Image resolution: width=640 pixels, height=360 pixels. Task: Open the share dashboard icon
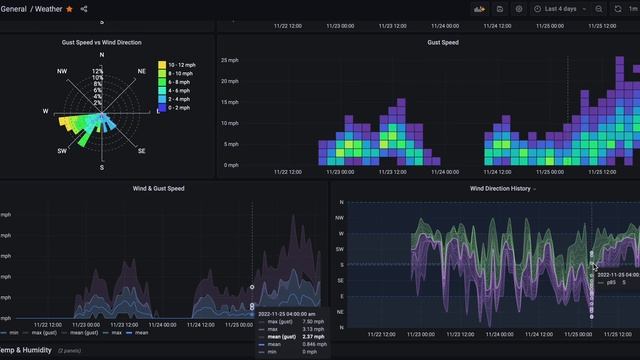[x=84, y=9]
